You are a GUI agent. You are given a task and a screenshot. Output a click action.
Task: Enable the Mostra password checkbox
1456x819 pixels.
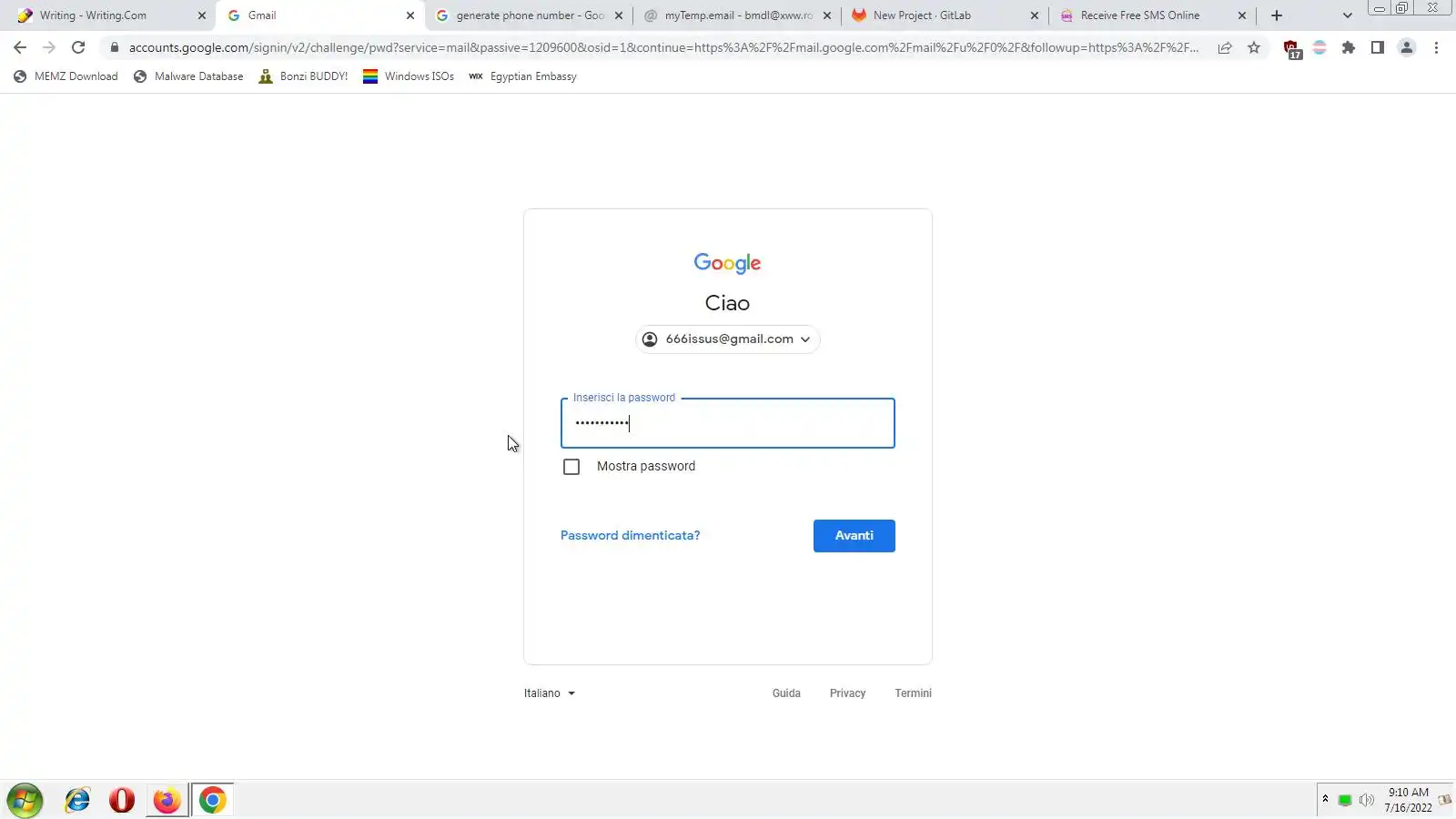pyautogui.click(x=571, y=467)
